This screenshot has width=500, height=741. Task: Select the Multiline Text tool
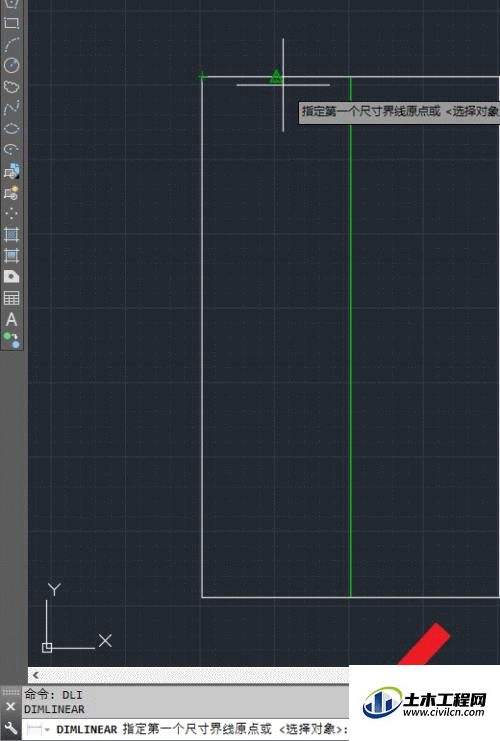point(11,319)
